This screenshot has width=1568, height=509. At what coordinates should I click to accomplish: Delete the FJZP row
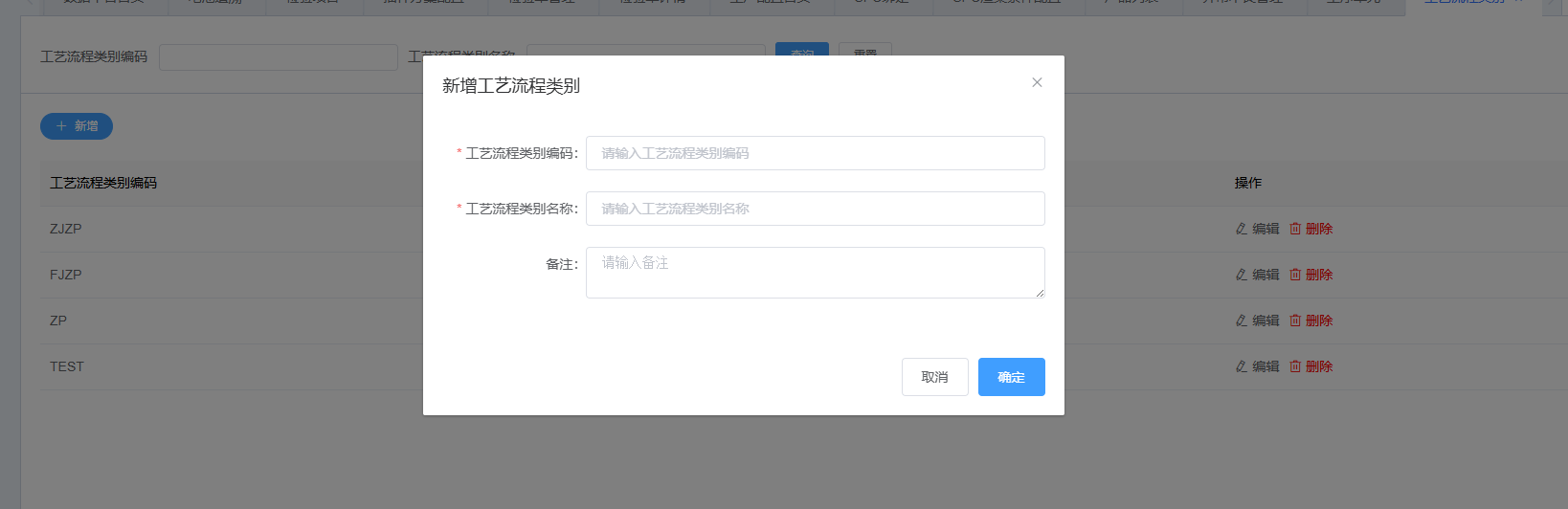point(1310,275)
